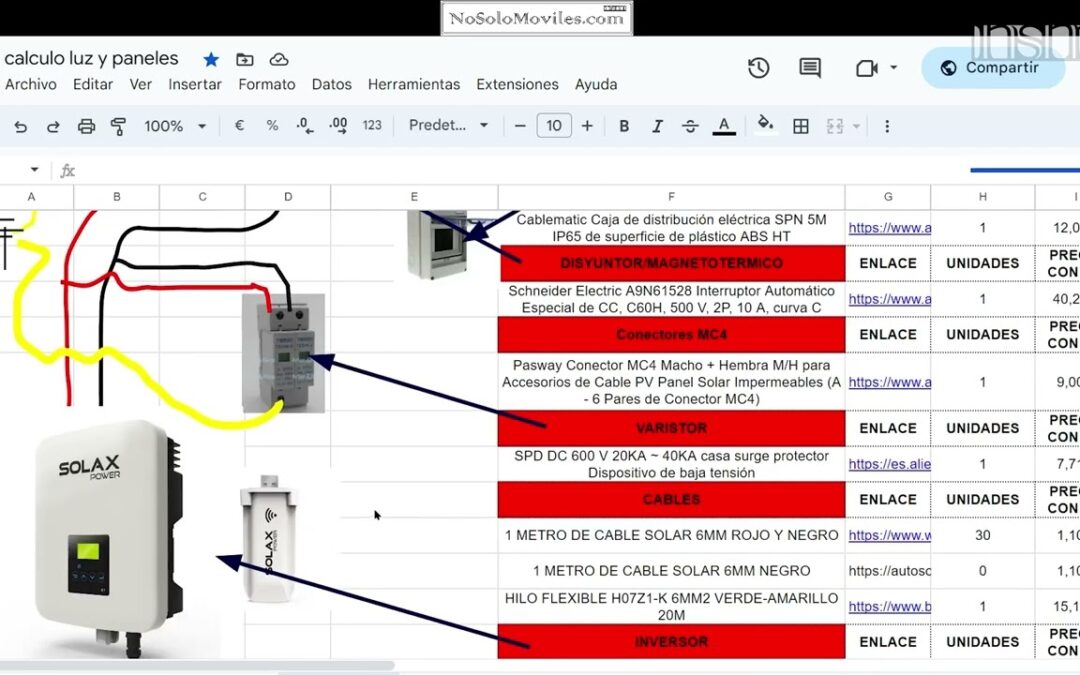Show more toolbar options
Viewport: 1080px width, 675px height.
coord(886,126)
